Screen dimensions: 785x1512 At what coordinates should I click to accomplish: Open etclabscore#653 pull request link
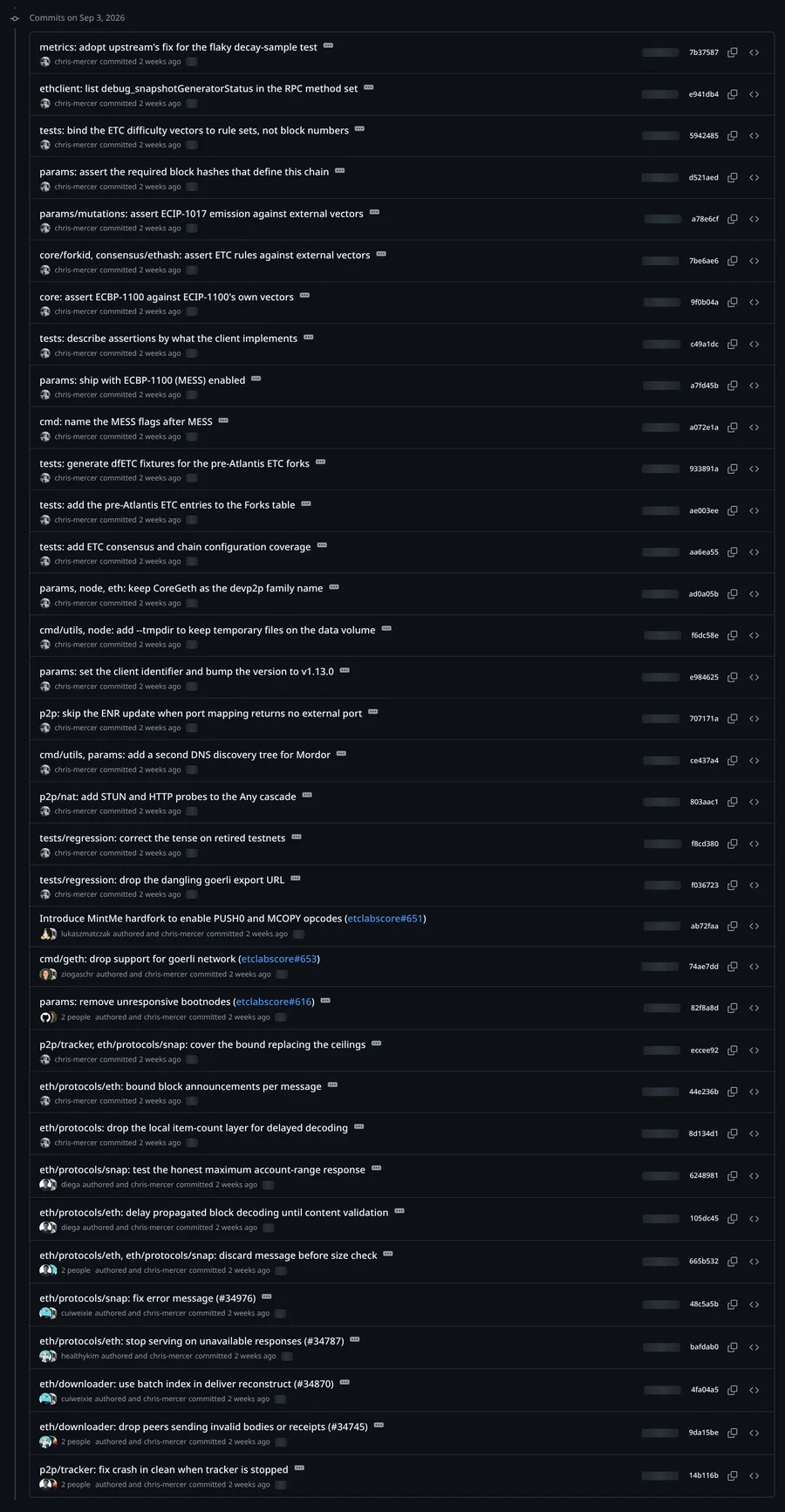279,958
